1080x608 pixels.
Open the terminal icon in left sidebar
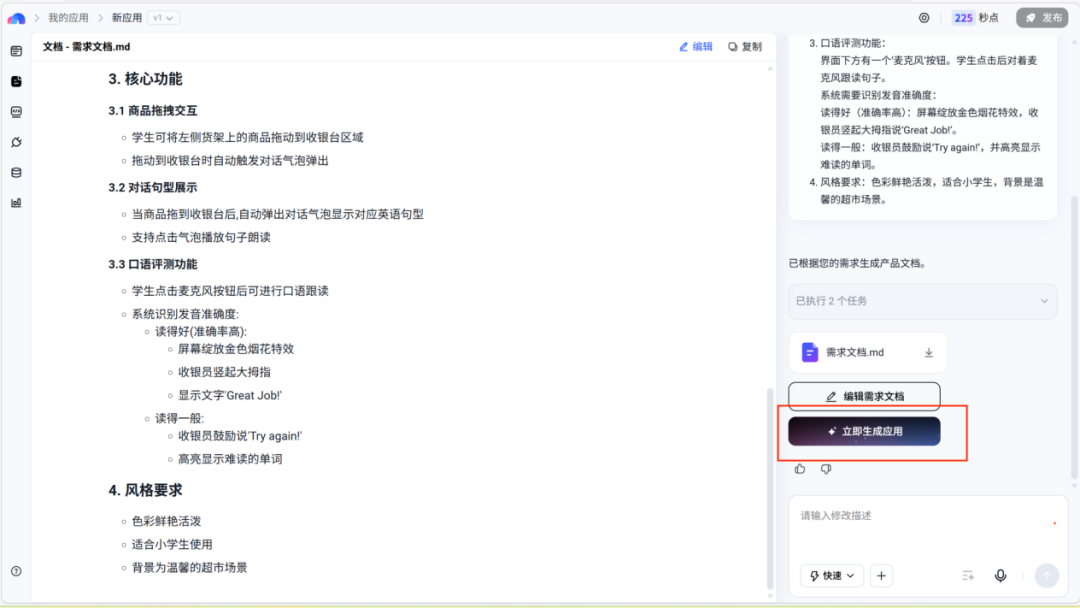[x=16, y=112]
